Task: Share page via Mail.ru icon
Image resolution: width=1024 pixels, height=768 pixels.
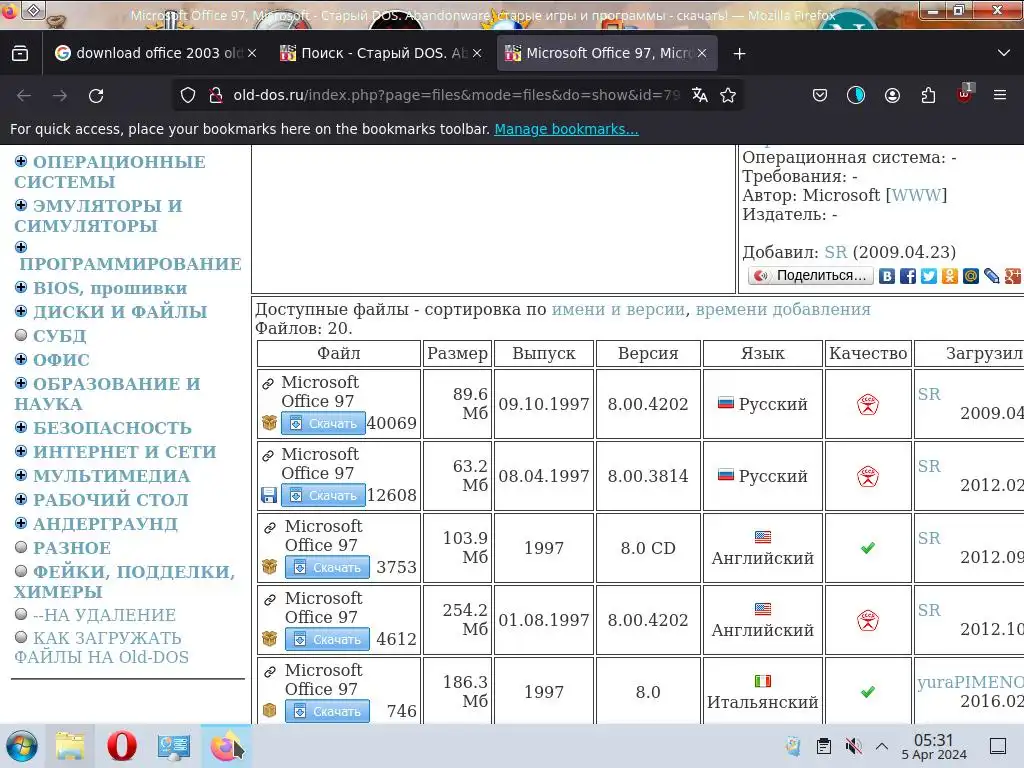Action: [x=970, y=276]
